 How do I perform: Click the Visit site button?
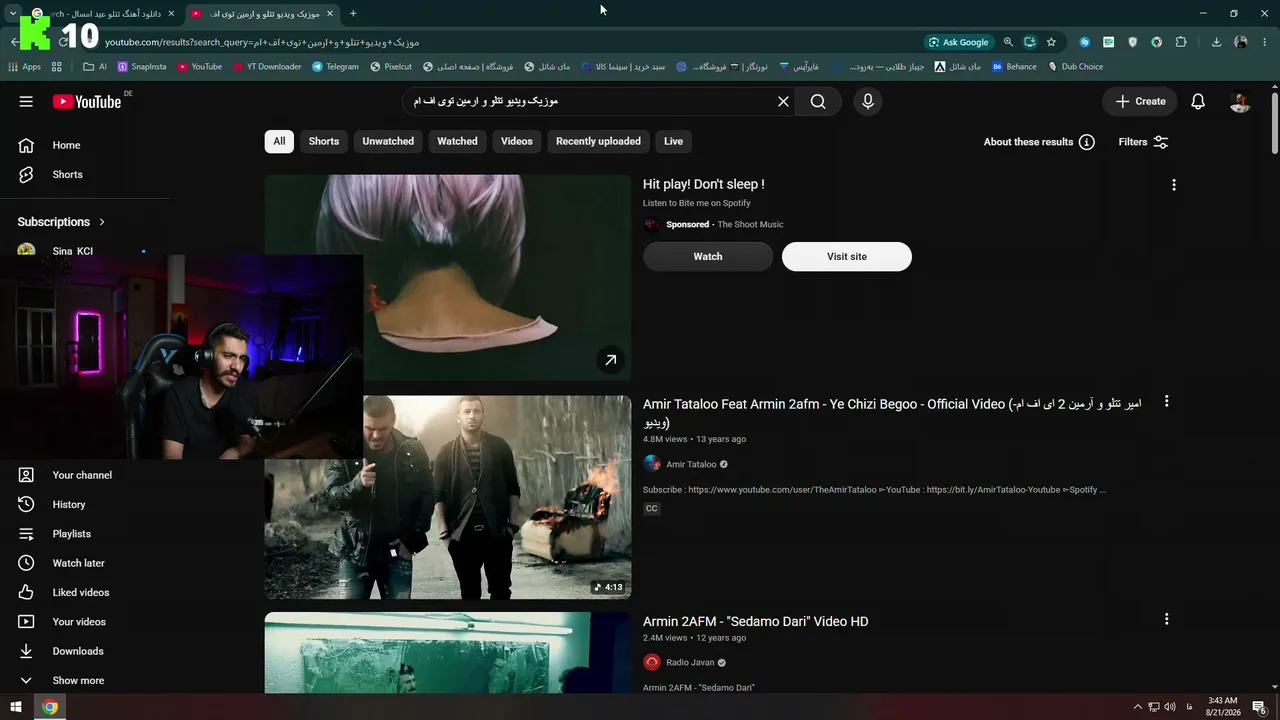click(x=847, y=257)
